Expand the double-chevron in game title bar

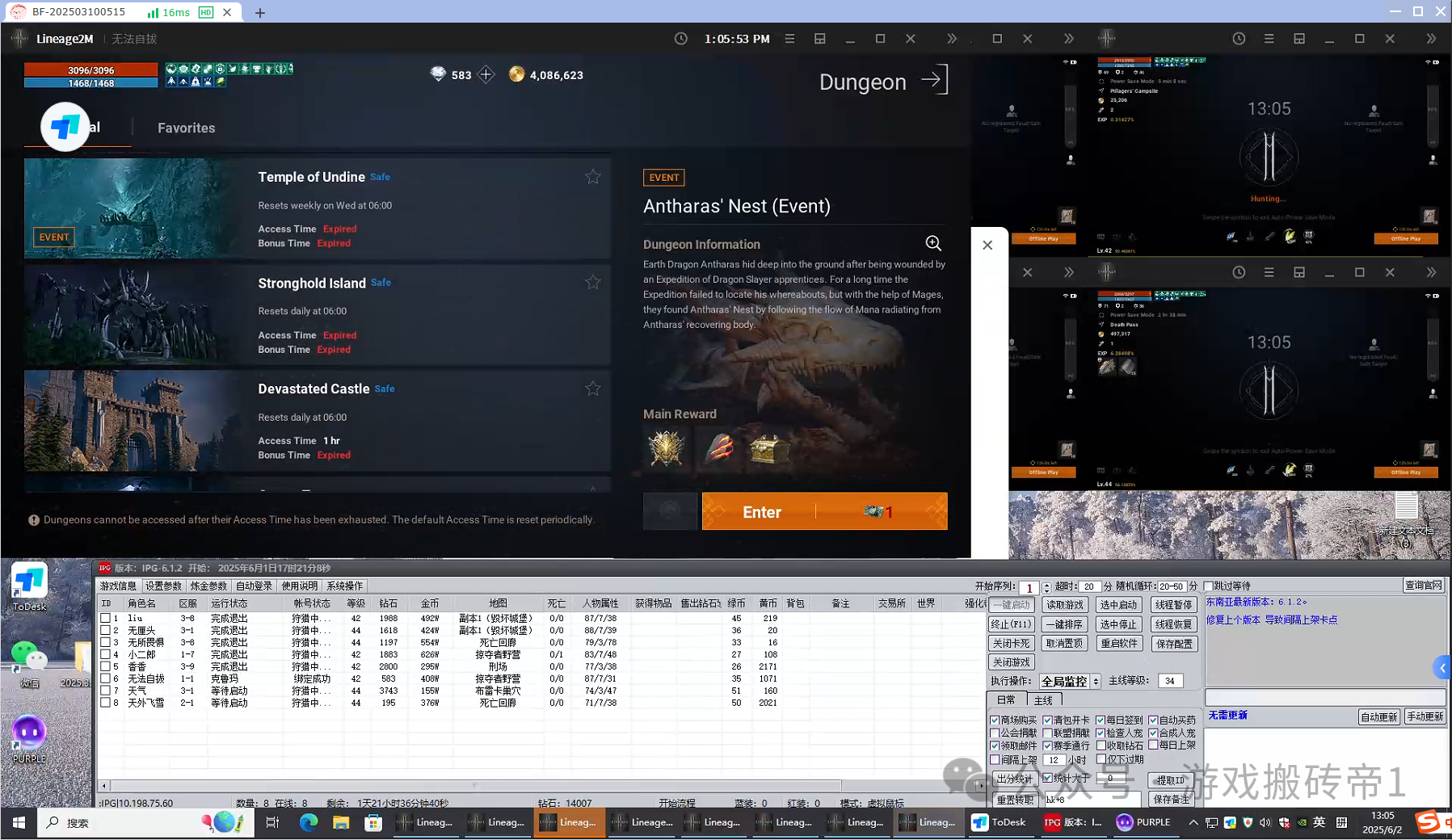(x=951, y=39)
